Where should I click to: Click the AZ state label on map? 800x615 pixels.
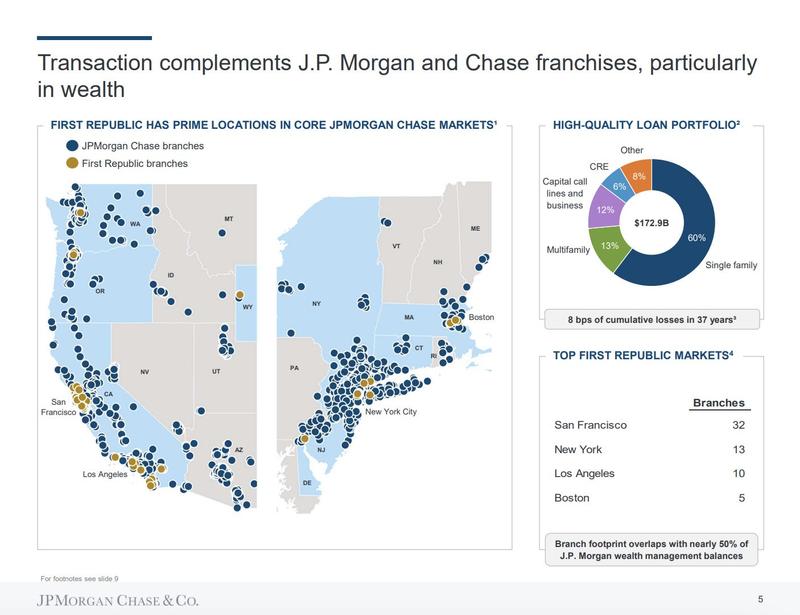tap(239, 450)
